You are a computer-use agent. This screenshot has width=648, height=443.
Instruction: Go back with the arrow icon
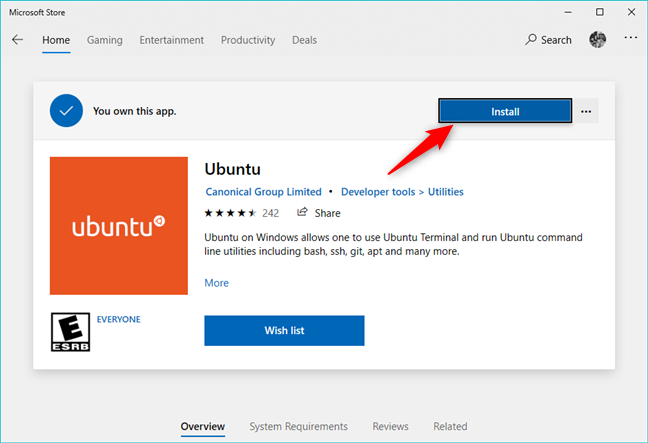pyautogui.click(x=17, y=40)
